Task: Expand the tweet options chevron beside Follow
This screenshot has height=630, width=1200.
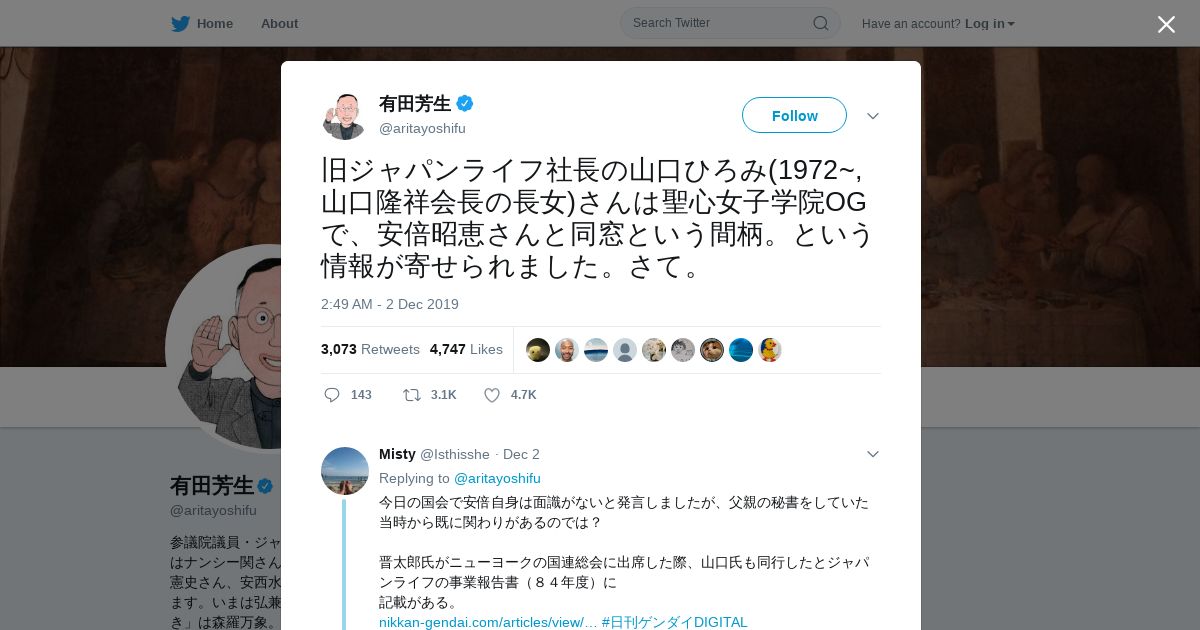Action: click(x=873, y=116)
